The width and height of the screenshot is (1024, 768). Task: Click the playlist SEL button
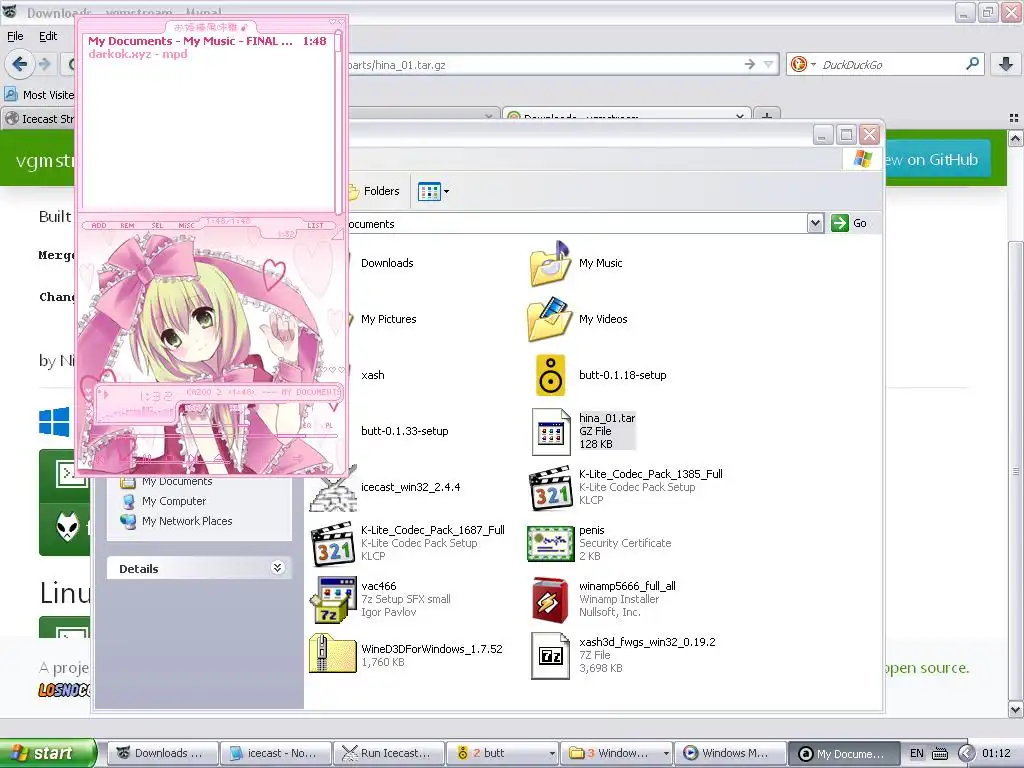(x=157, y=225)
